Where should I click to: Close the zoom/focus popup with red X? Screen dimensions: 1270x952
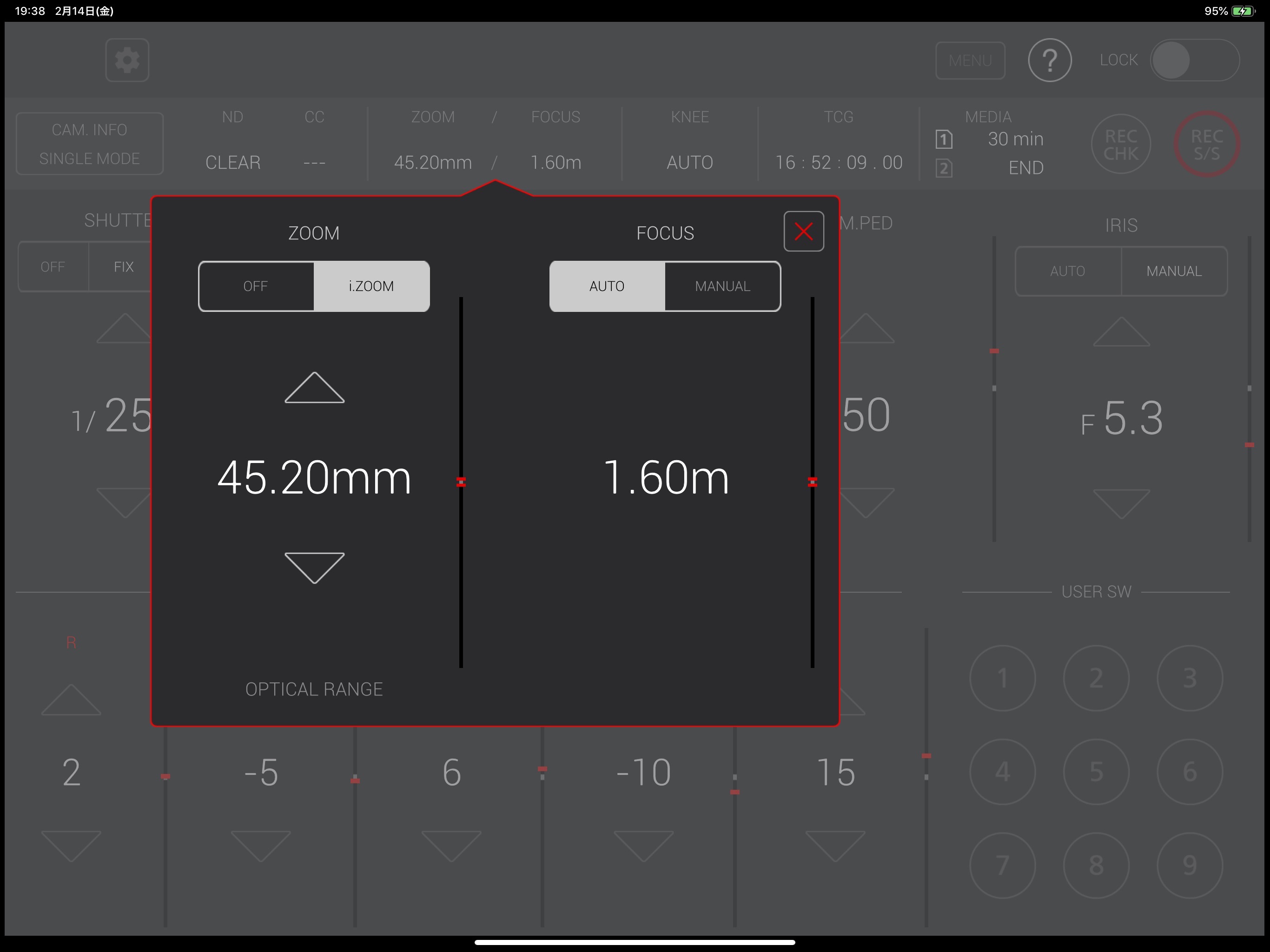(803, 231)
